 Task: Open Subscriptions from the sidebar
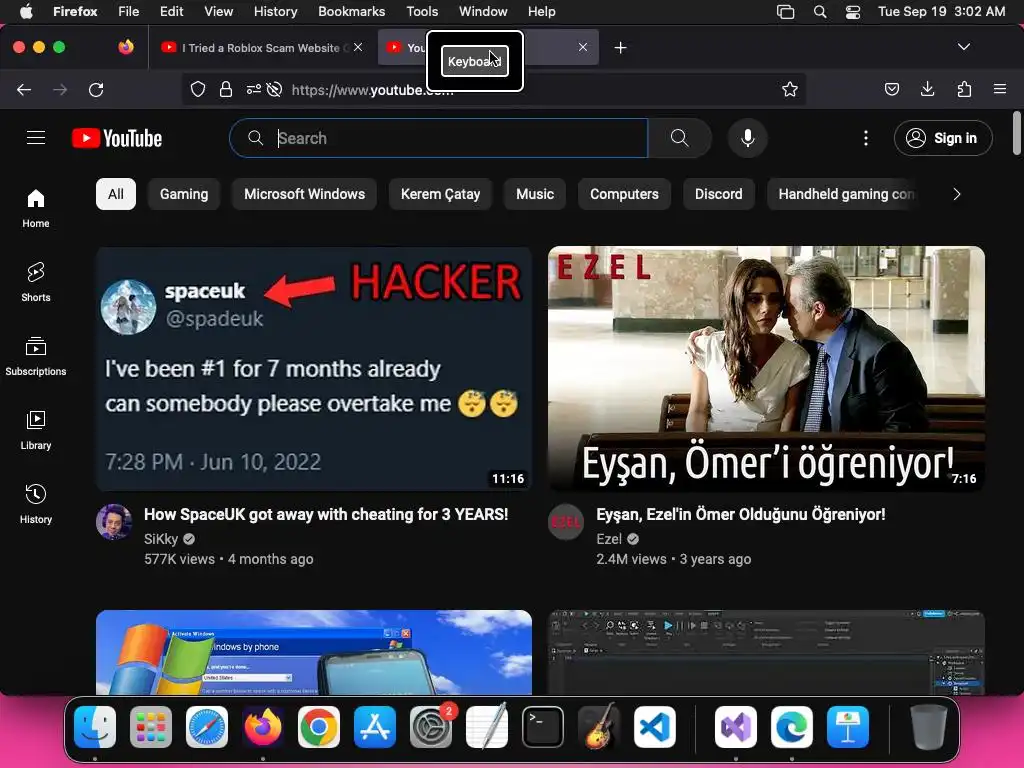[x=36, y=356]
